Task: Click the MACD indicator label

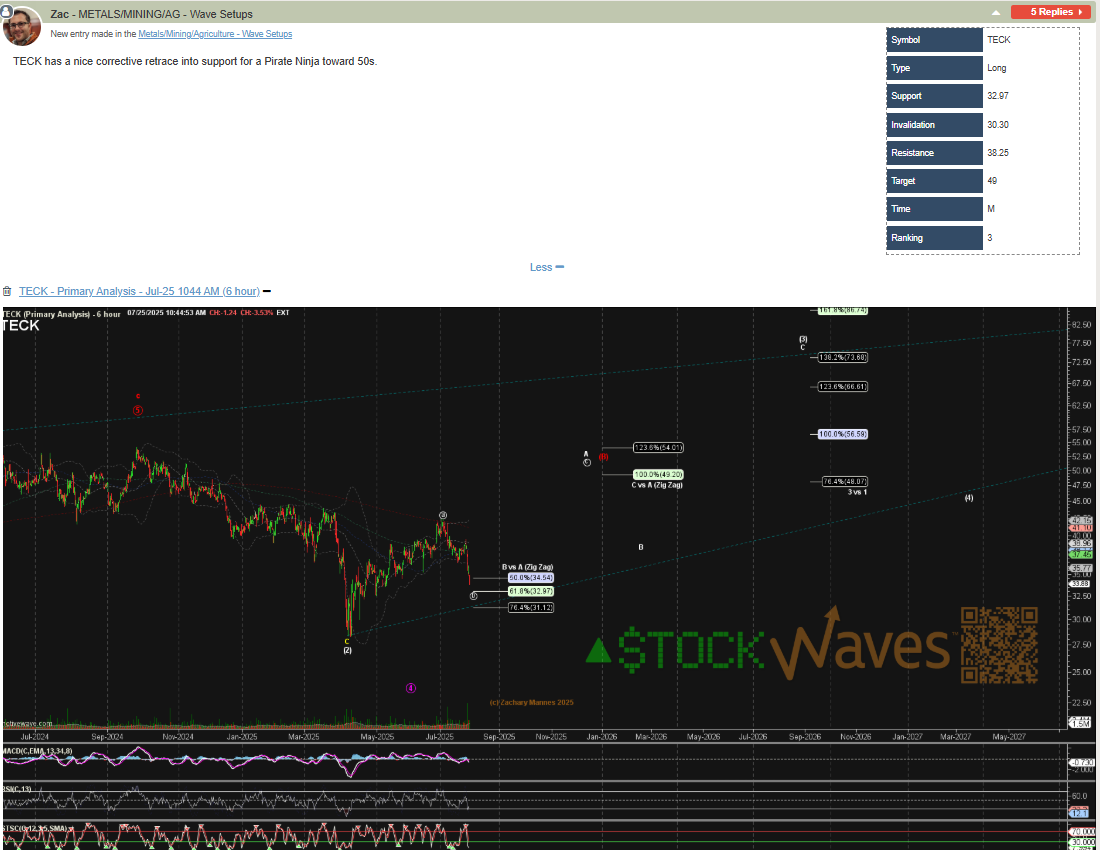Action: [37, 751]
